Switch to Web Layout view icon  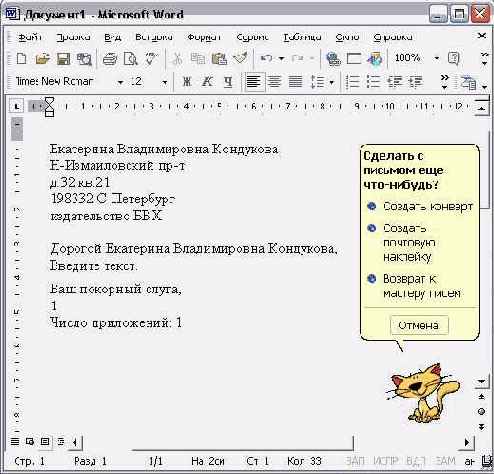(x=30, y=442)
